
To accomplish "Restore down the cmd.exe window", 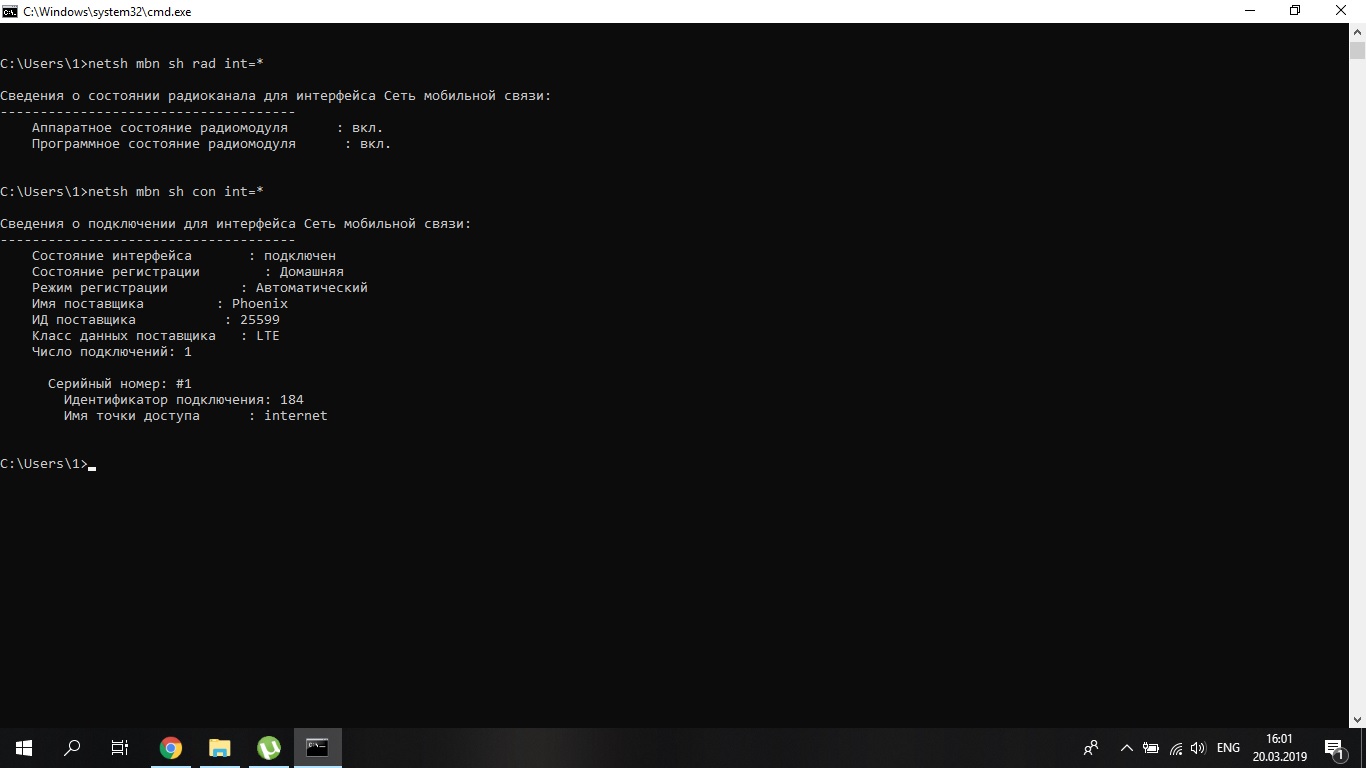I will [x=1296, y=11].
